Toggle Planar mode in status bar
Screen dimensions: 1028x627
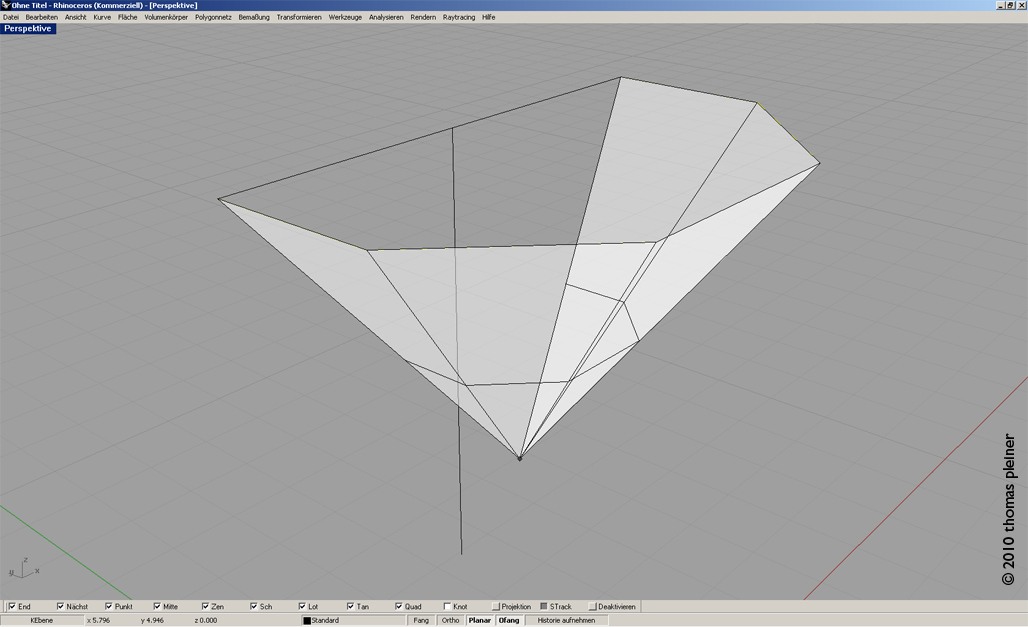click(480, 620)
